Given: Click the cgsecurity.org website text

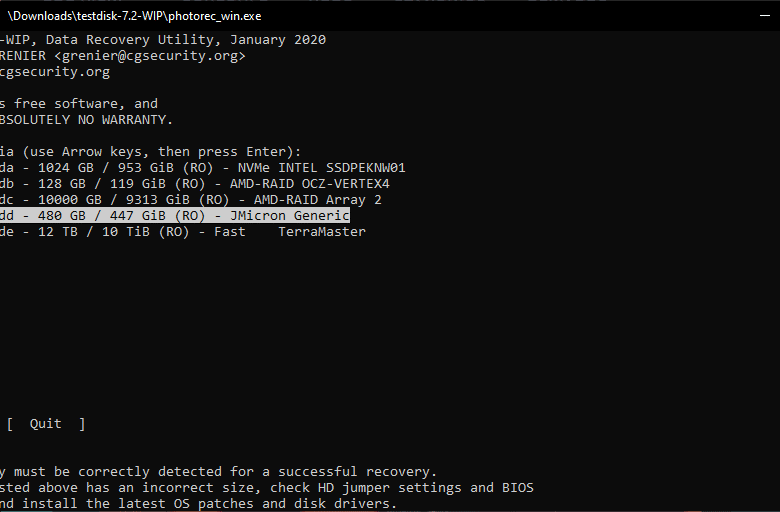Looking at the screenshot, I should 55,72.
